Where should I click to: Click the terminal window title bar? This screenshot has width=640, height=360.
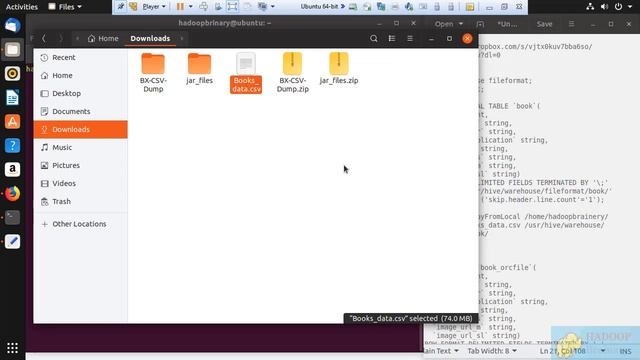pyautogui.click(x=224, y=23)
